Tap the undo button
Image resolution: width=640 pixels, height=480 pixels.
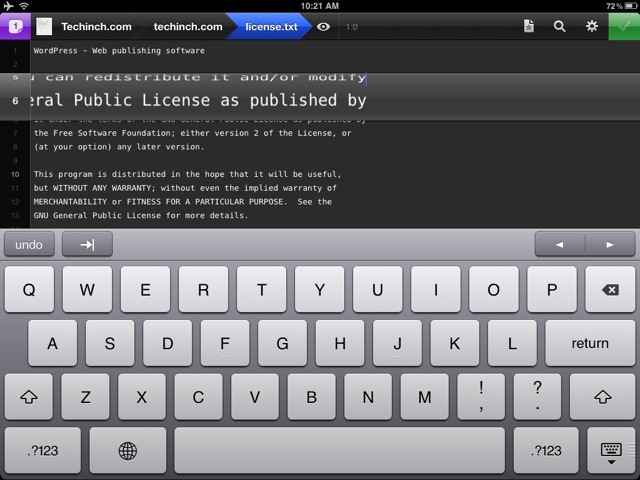pyautogui.click(x=29, y=244)
